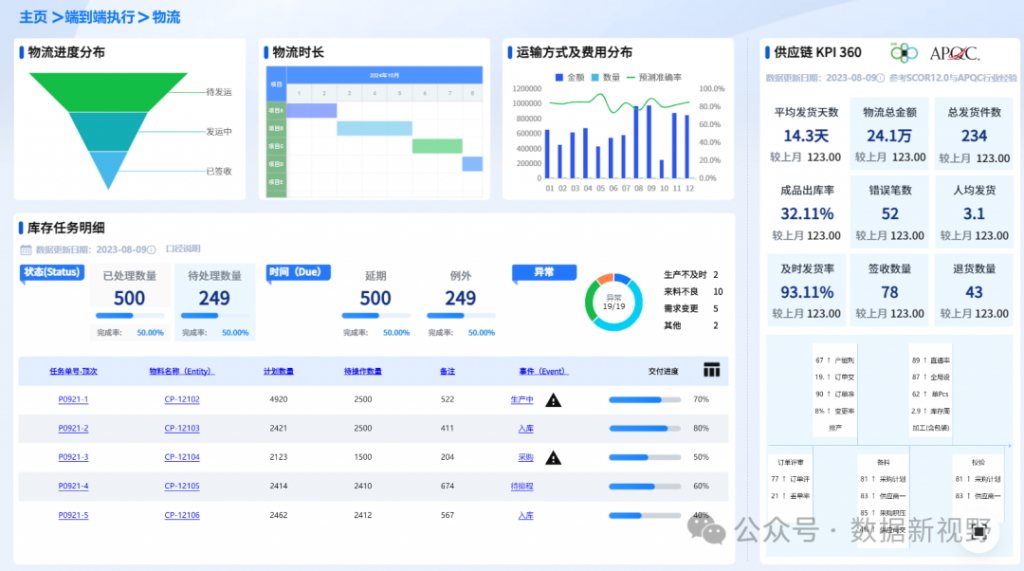Screen dimensions: 1024x571
Task: Toggle the 金额 legend in the transport chart
Action: point(568,77)
